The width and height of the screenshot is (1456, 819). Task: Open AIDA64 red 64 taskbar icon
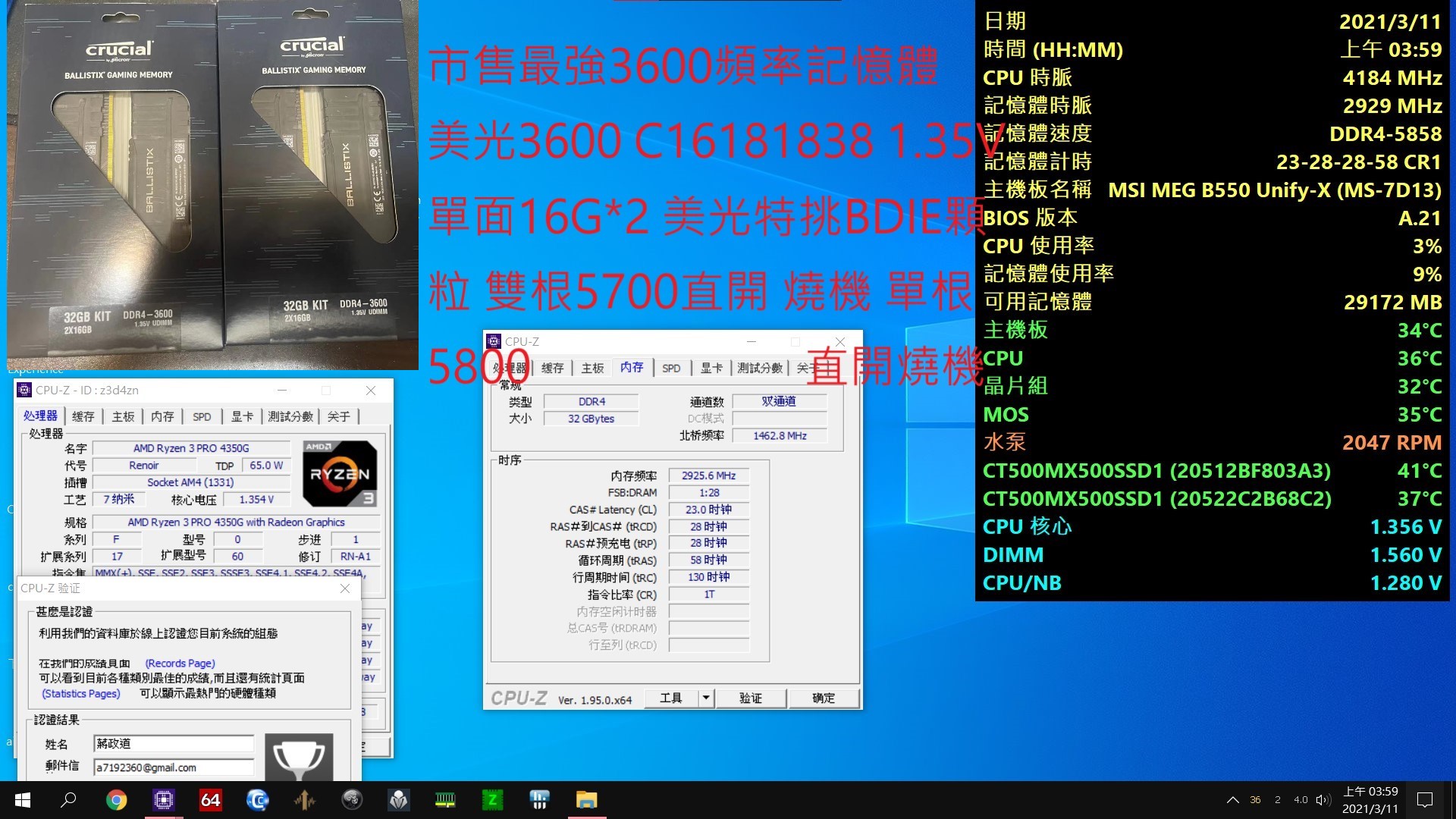pyautogui.click(x=210, y=800)
